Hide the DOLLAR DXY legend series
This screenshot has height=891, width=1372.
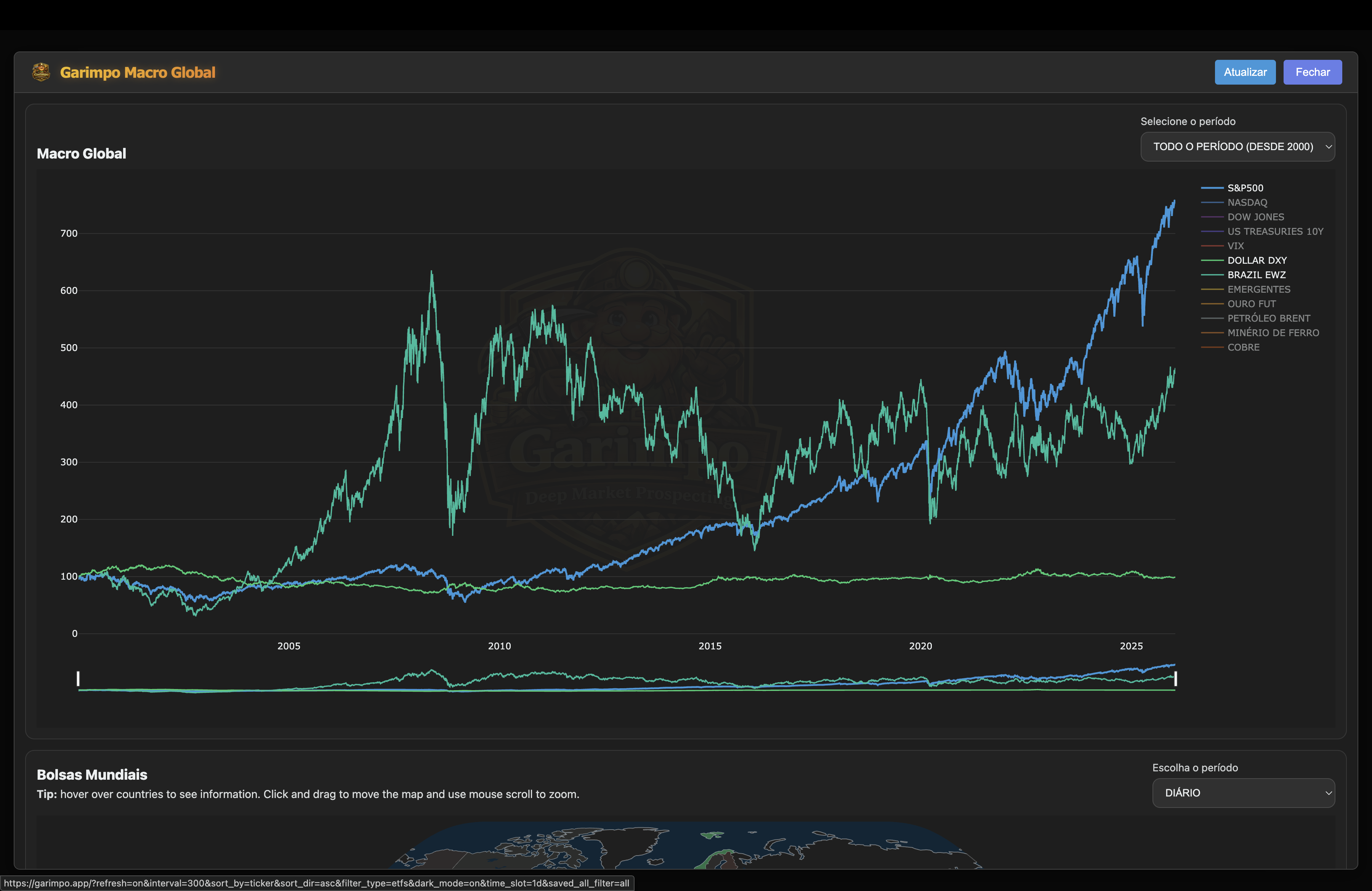click(1256, 261)
